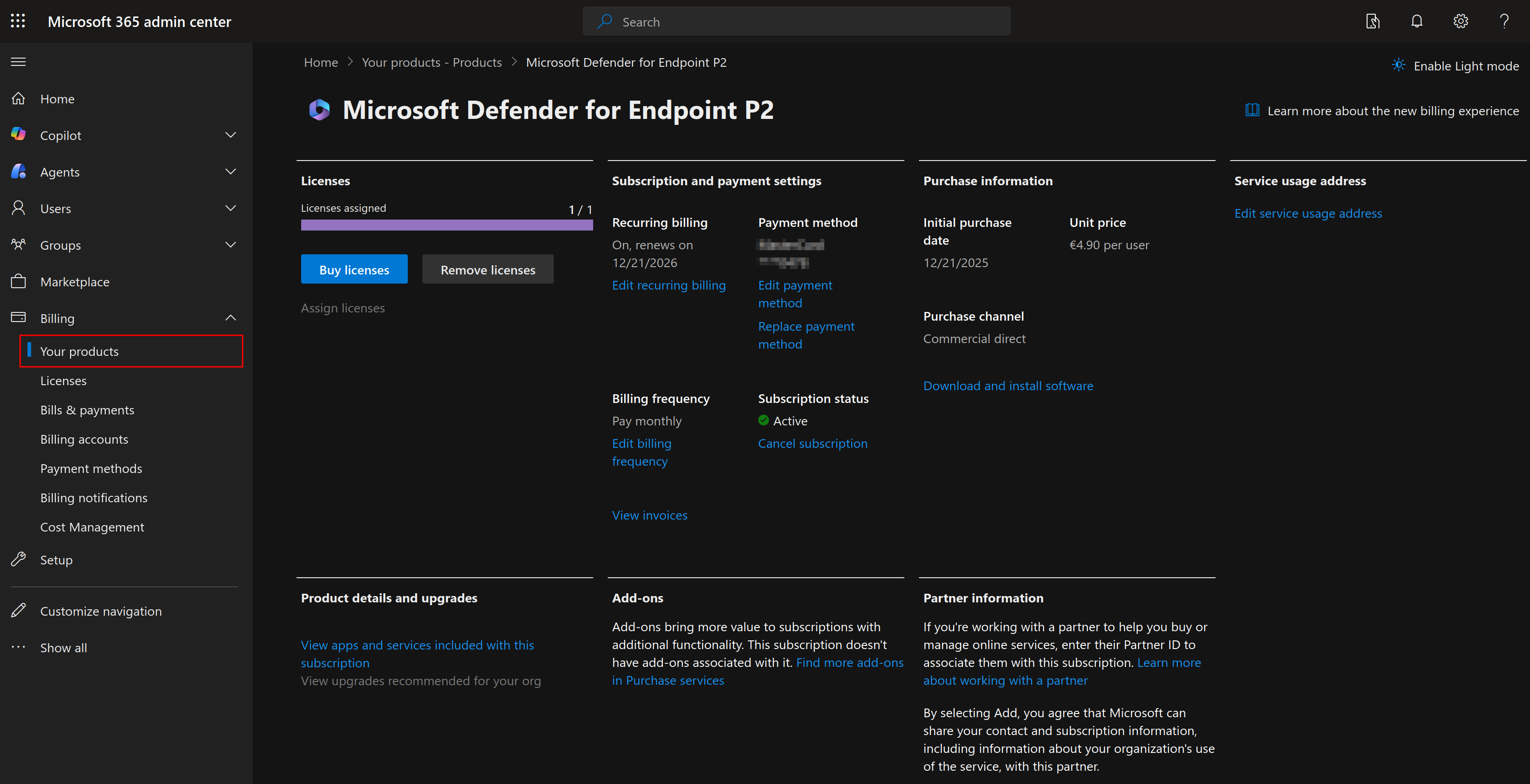Image resolution: width=1530 pixels, height=784 pixels.
Task: Open the settings gear icon
Action: click(1460, 21)
